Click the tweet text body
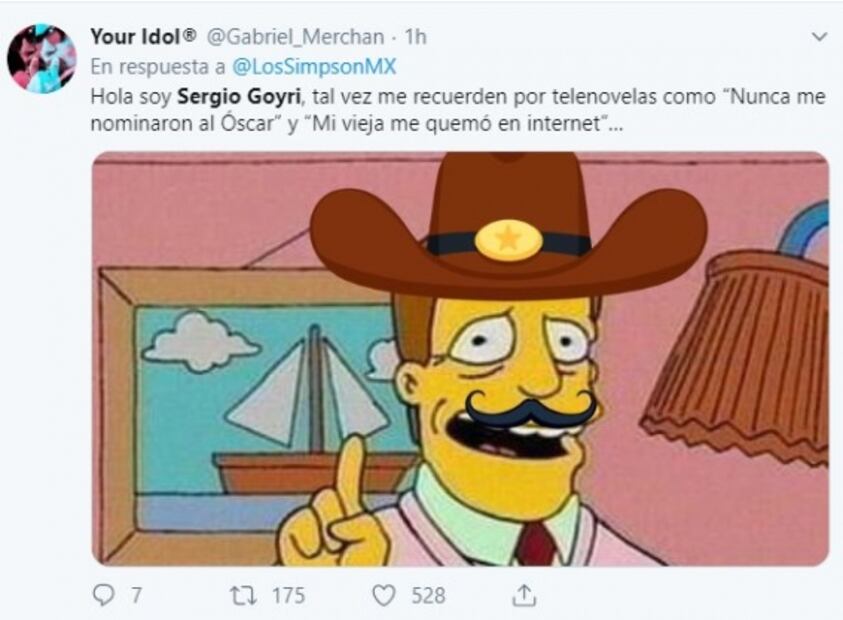Image resolution: width=843 pixels, height=620 pixels. tap(458, 110)
